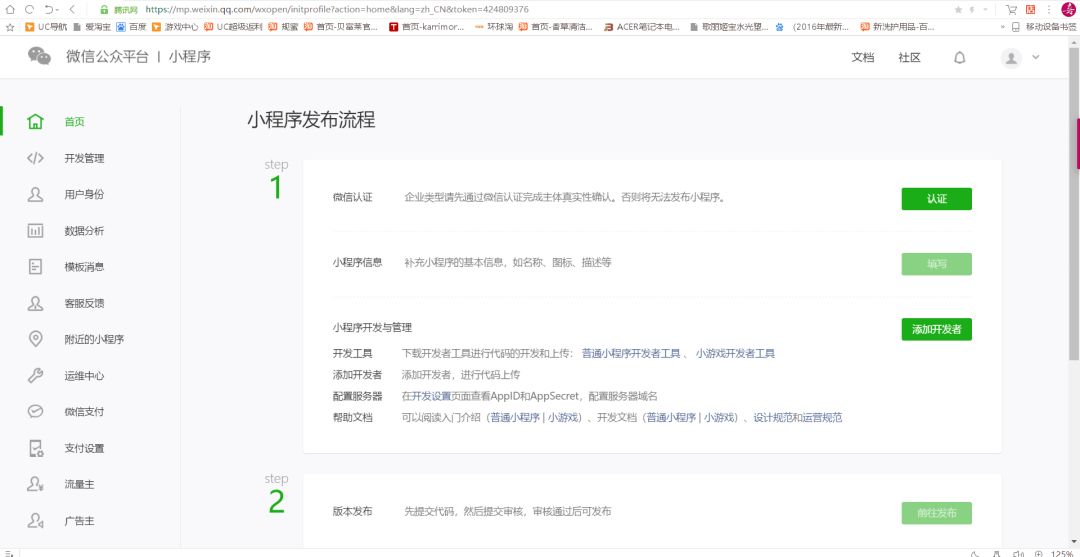Click the green 认证 button
Screen dimensions: 1080x557
click(x=937, y=199)
